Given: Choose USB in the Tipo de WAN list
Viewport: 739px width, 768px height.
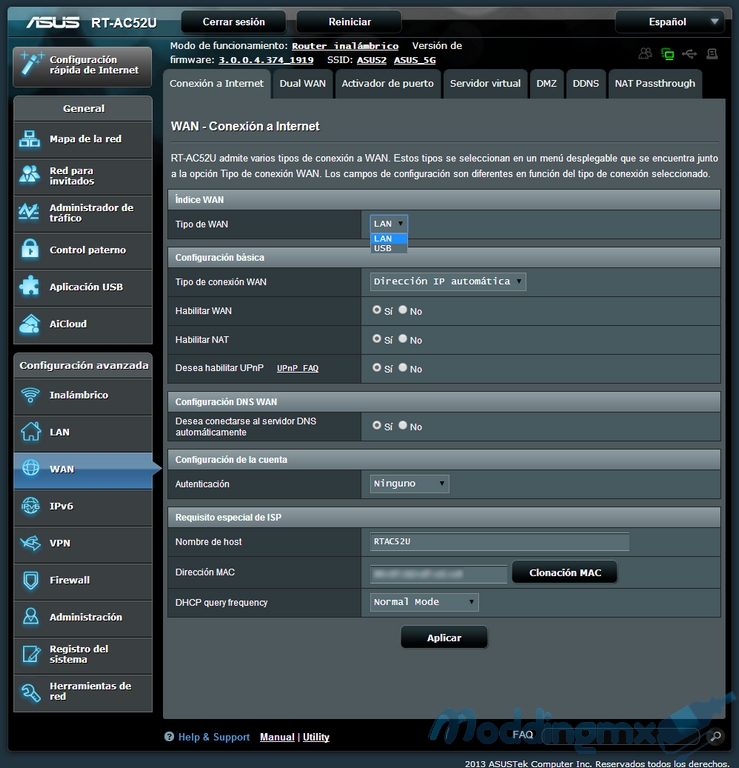Looking at the screenshot, I should (x=389, y=248).
